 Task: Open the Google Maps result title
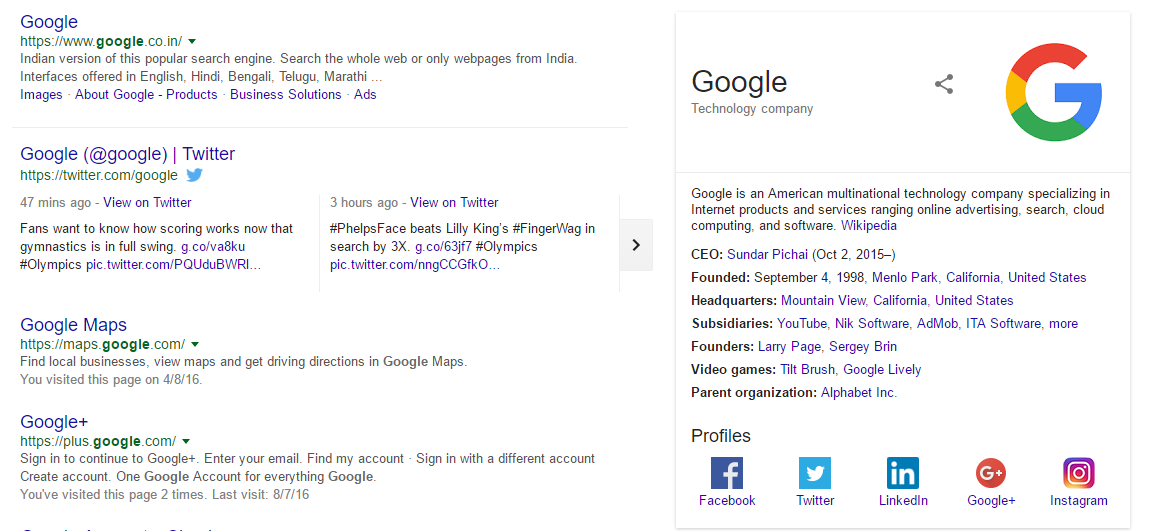[74, 325]
